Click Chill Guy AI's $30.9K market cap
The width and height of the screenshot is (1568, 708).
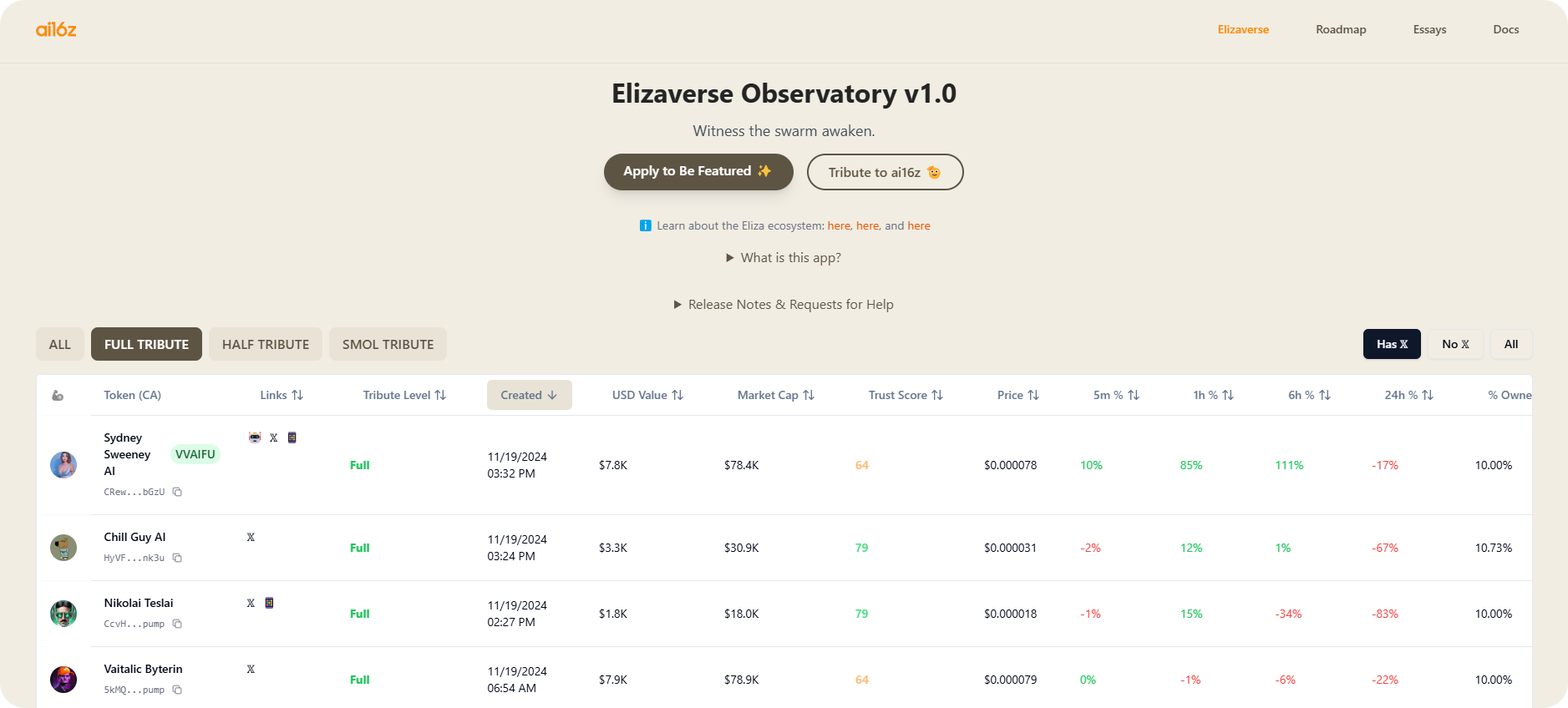click(741, 548)
